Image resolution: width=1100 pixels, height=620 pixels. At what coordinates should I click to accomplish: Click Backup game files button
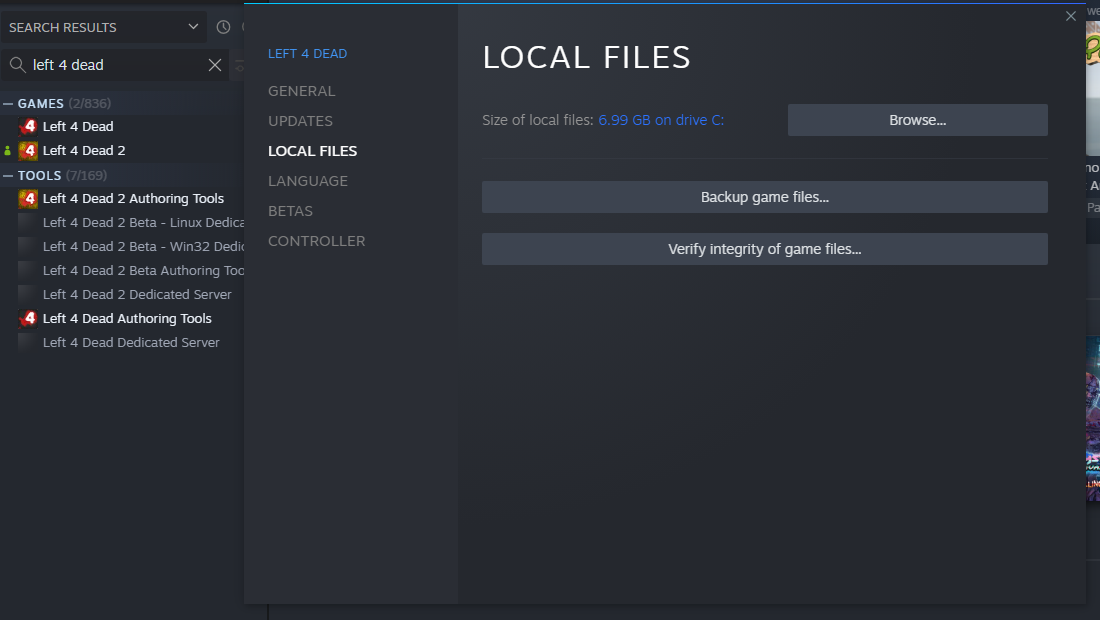click(x=765, y=197)
